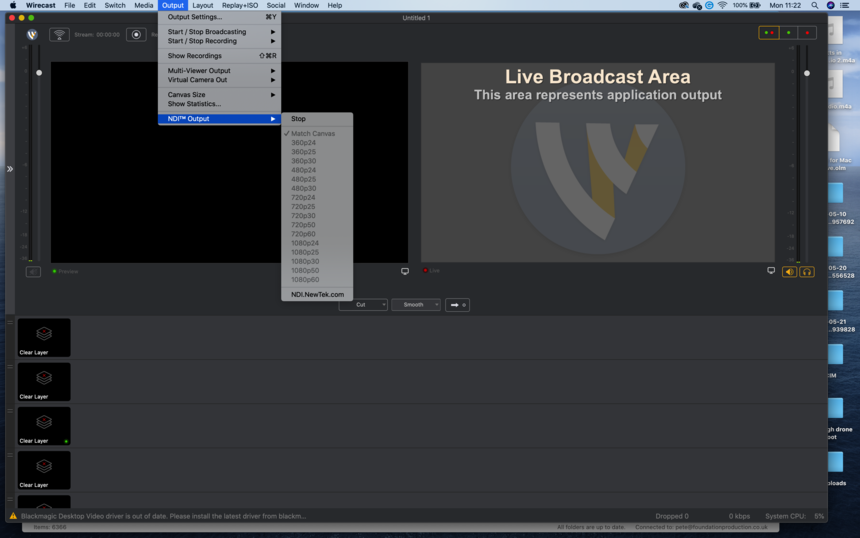Open Siri from menu bar
Viewport: 860px width, 538px height.
830,5
